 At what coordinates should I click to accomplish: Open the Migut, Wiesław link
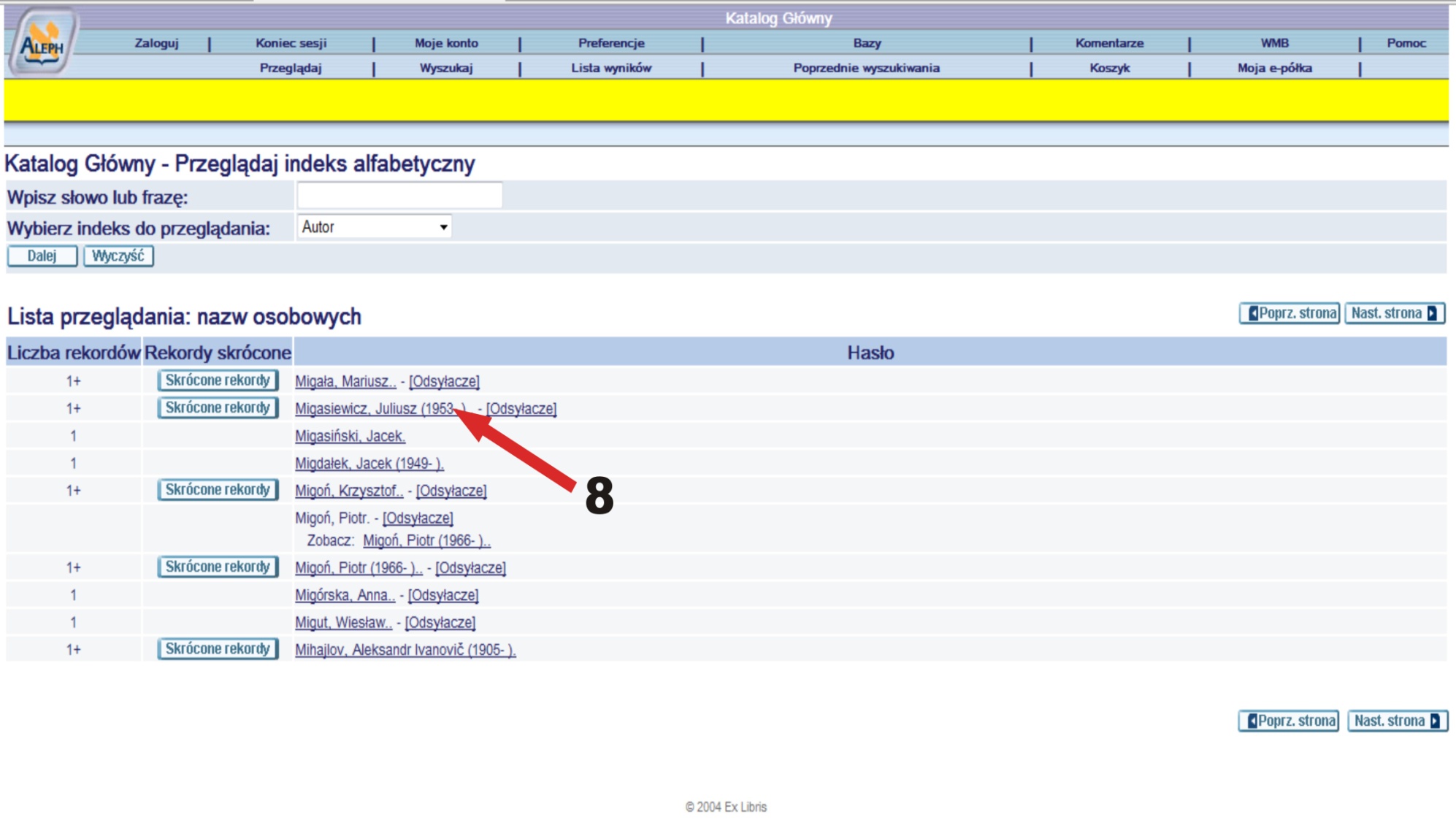pos(343,623)
